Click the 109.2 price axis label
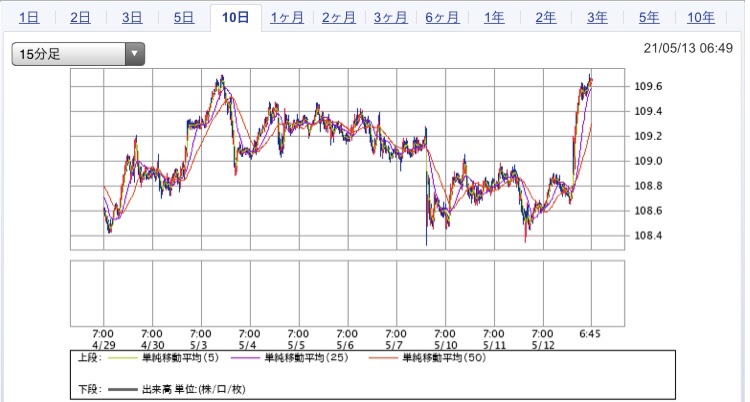750x402 pixels. pos(649,136)
